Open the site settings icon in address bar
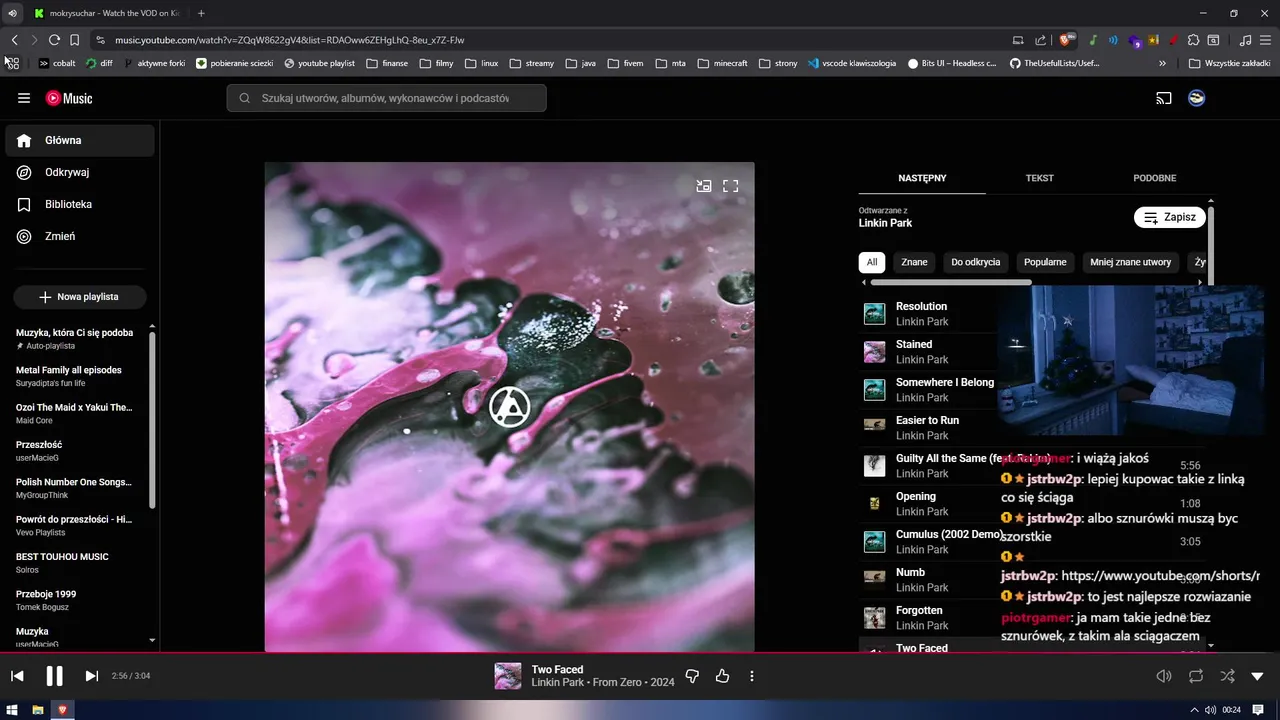 click(x=99, y=40)
